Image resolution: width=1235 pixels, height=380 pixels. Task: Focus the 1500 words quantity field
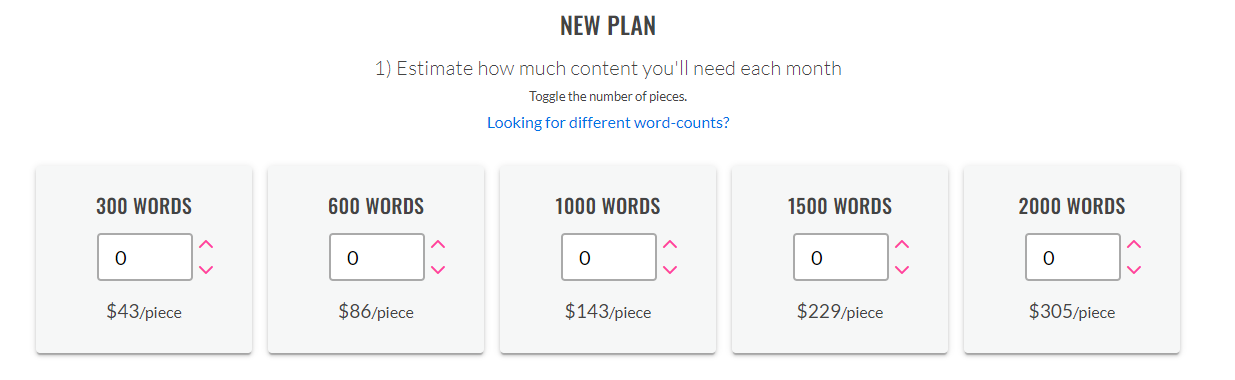coord(841,257)
